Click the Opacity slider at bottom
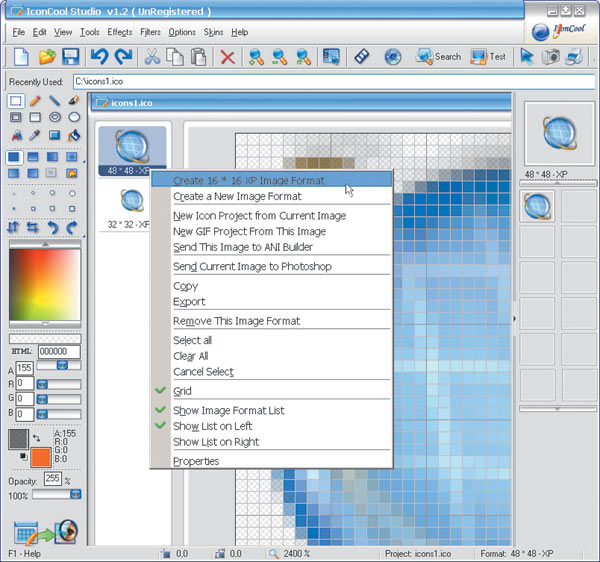Image resolution: width=600 pixels, height=562 pixels. tap(57, 495)
